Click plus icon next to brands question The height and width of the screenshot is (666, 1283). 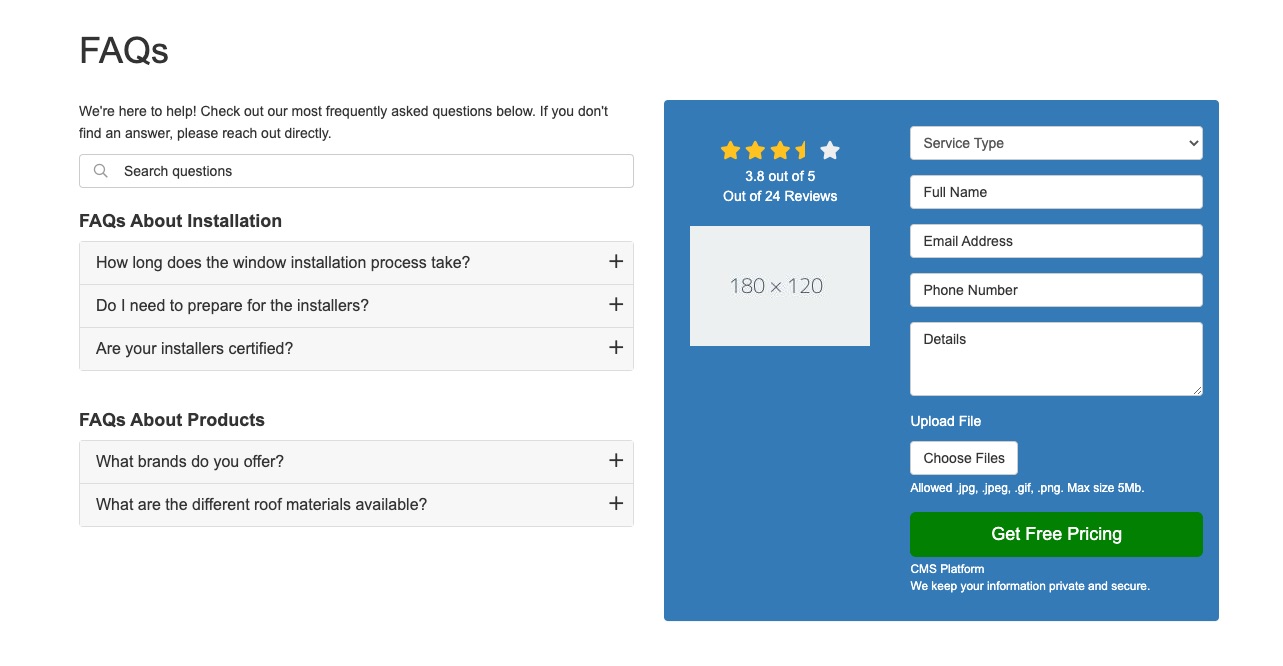616,460
